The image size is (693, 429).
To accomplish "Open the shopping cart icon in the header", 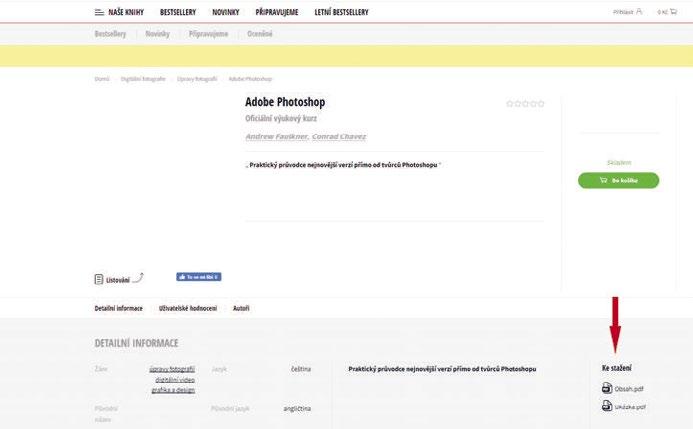I will 673,11.
